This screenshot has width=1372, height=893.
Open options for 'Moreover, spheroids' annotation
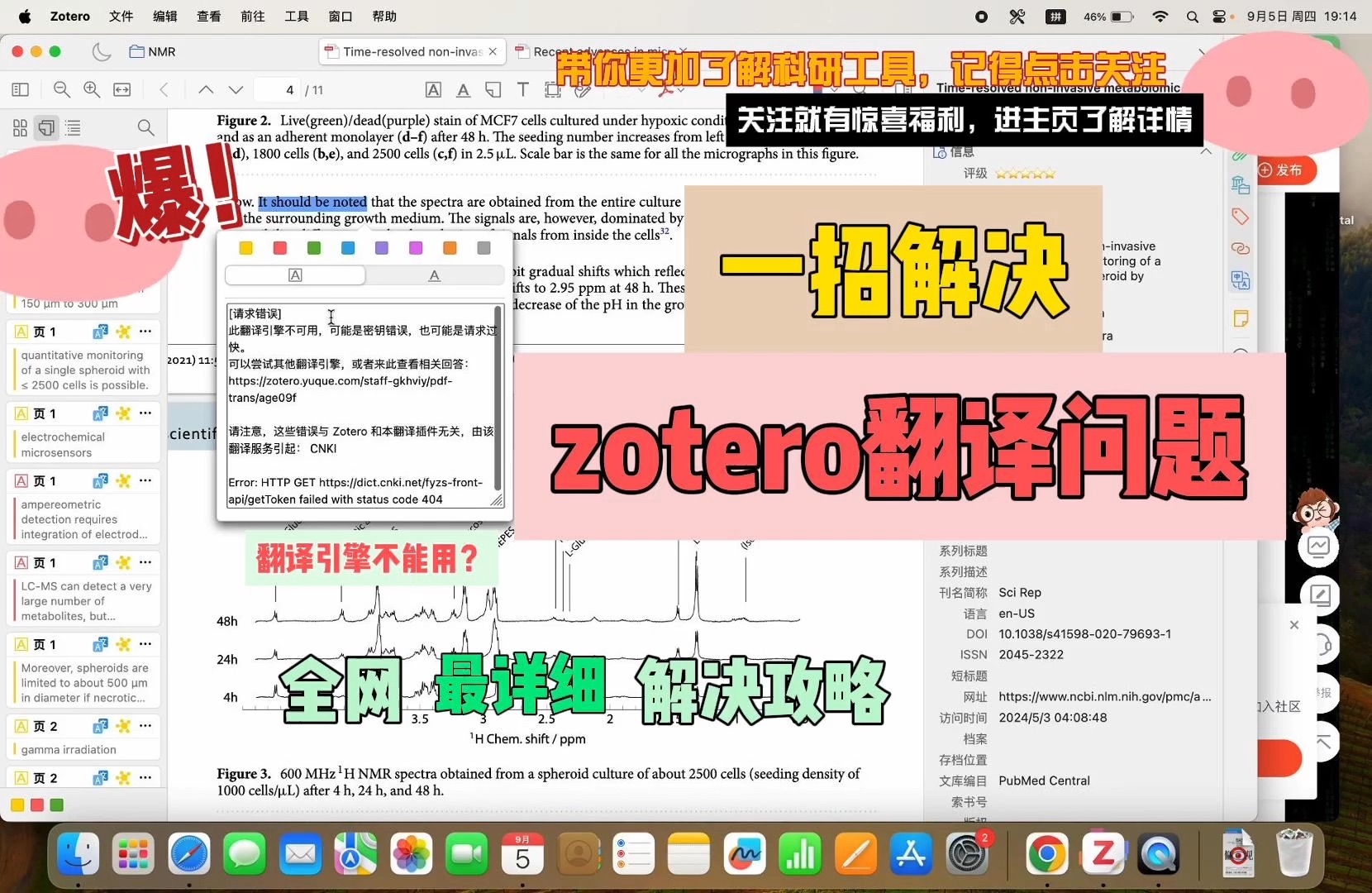click(x=145, y=644)
